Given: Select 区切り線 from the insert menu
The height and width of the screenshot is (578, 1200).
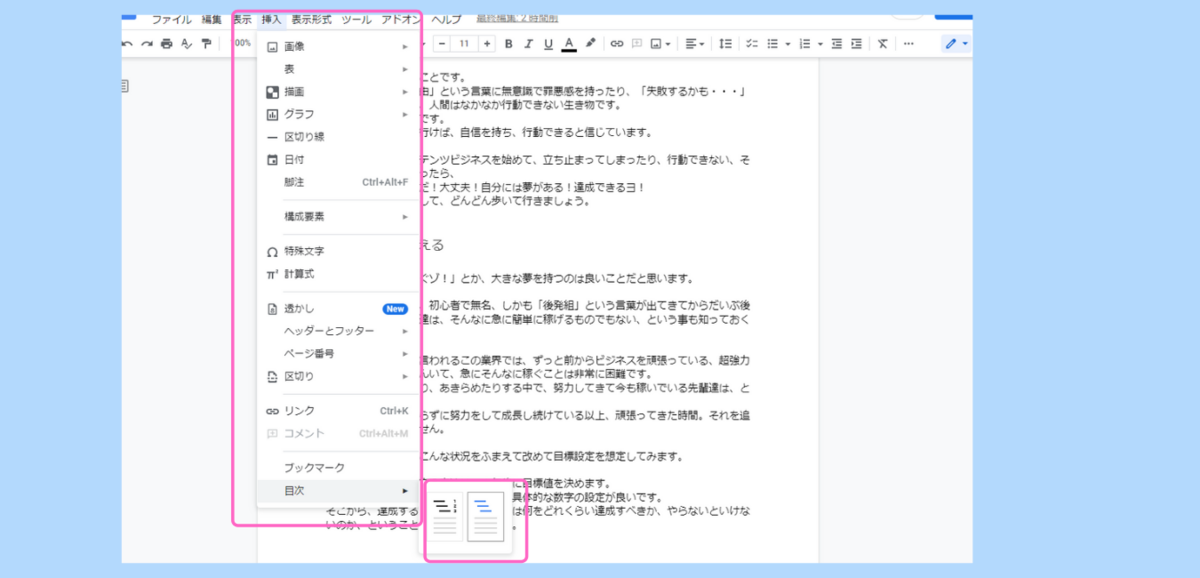Looking at the screenshot, I should click(338, 136).
